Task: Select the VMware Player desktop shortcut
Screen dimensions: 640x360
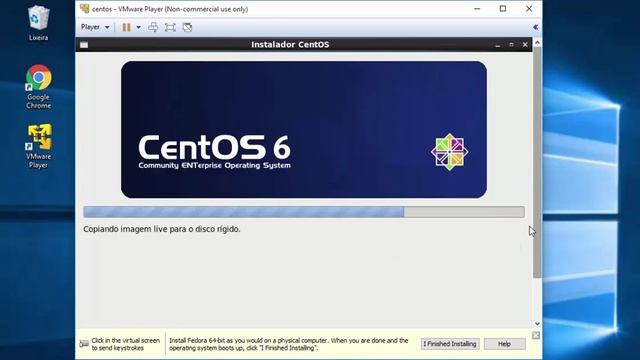Action: pos(38,146)
